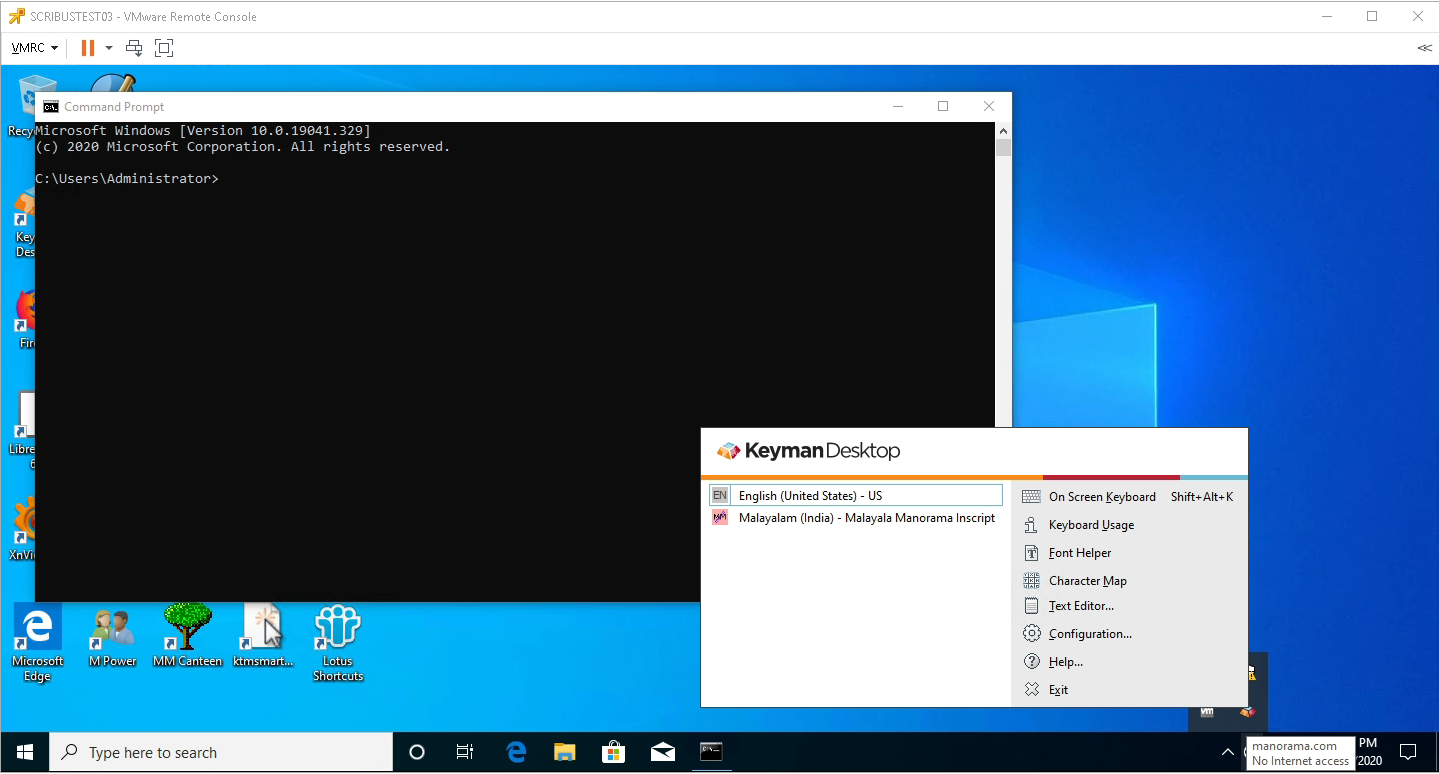Viewport: 1439px width, 774px height.
Task: Click the double-chevron icon at the toolbar's right end
Action: coord(1424,48)
